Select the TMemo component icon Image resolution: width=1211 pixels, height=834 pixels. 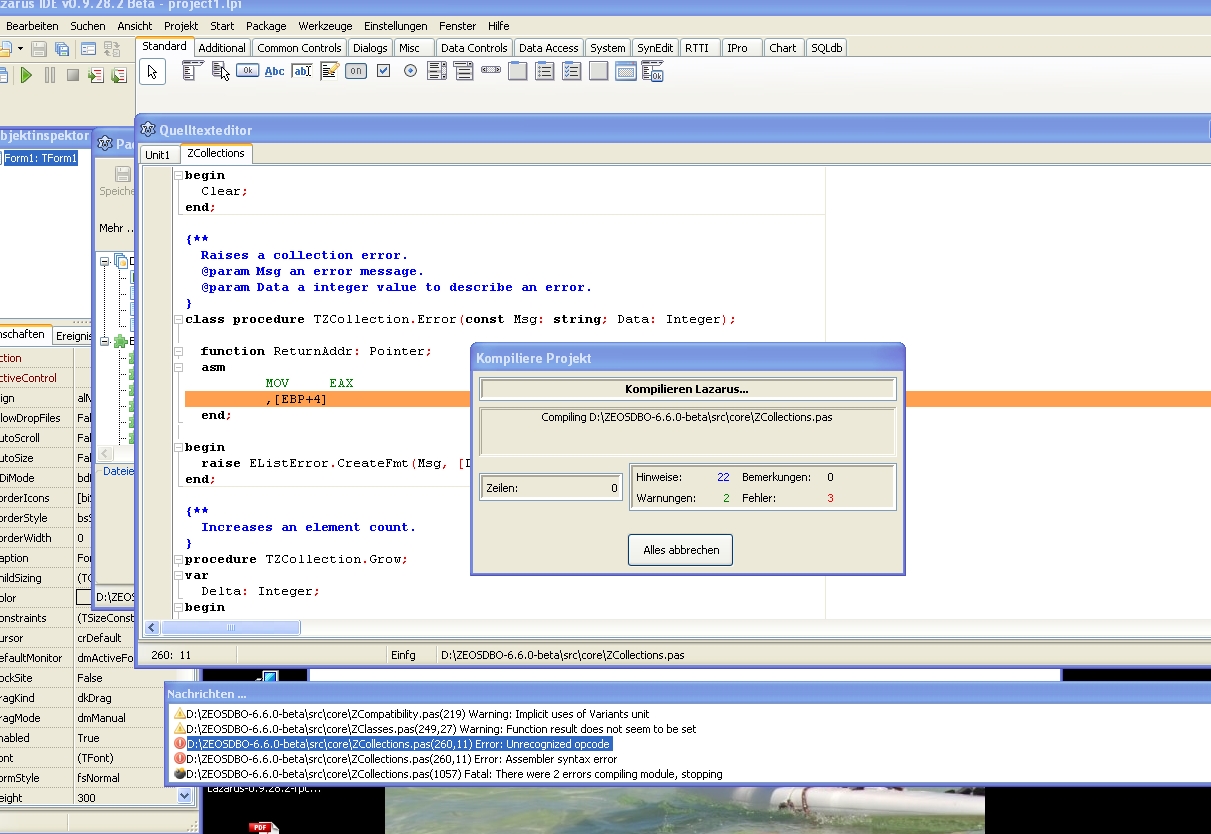[329, 71]
